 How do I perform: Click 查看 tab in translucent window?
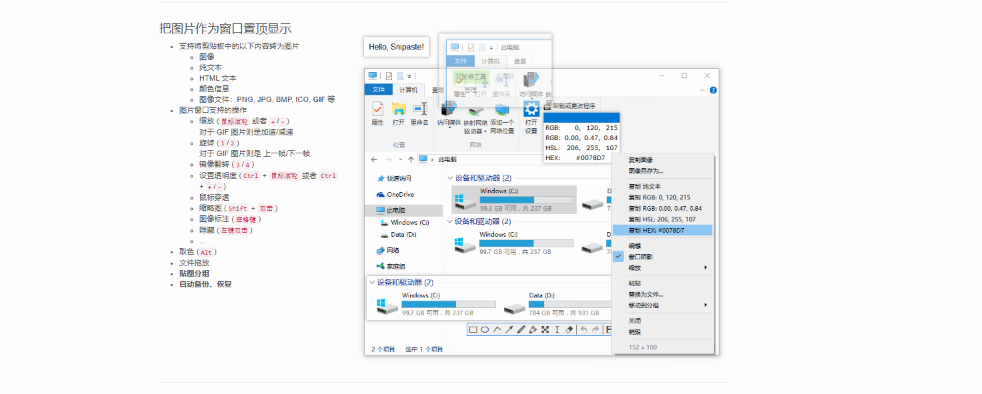520,61
